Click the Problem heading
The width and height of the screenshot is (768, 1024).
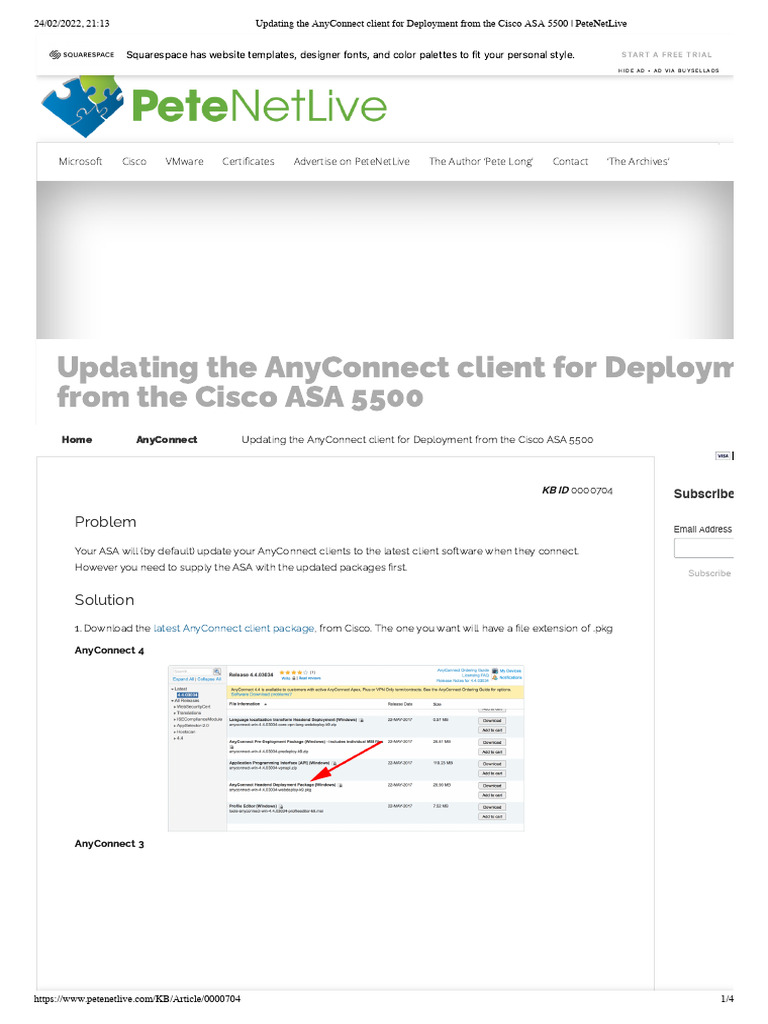pyautogui.click(x=105, y=522)
